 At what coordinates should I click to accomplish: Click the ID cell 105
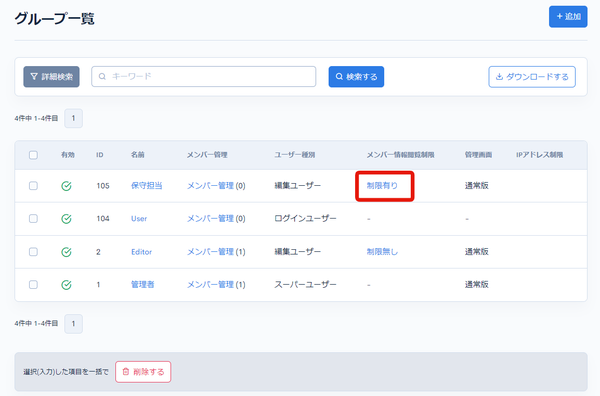[x=103, y=186]
